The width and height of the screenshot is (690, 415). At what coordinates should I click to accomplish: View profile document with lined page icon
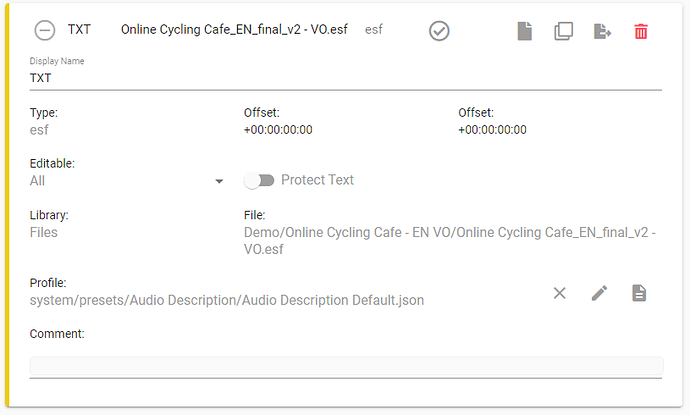[639, 293]
